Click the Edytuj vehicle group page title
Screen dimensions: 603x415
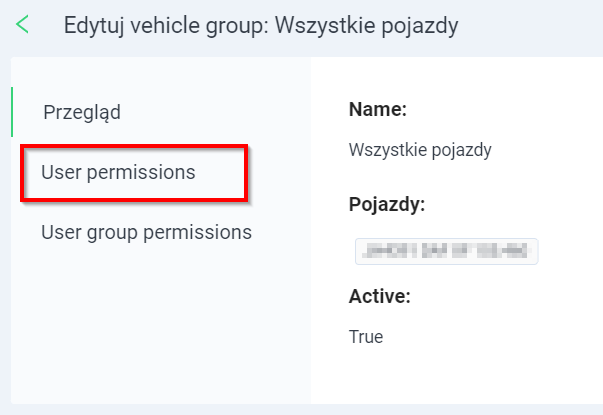click(x=261, y=26)
